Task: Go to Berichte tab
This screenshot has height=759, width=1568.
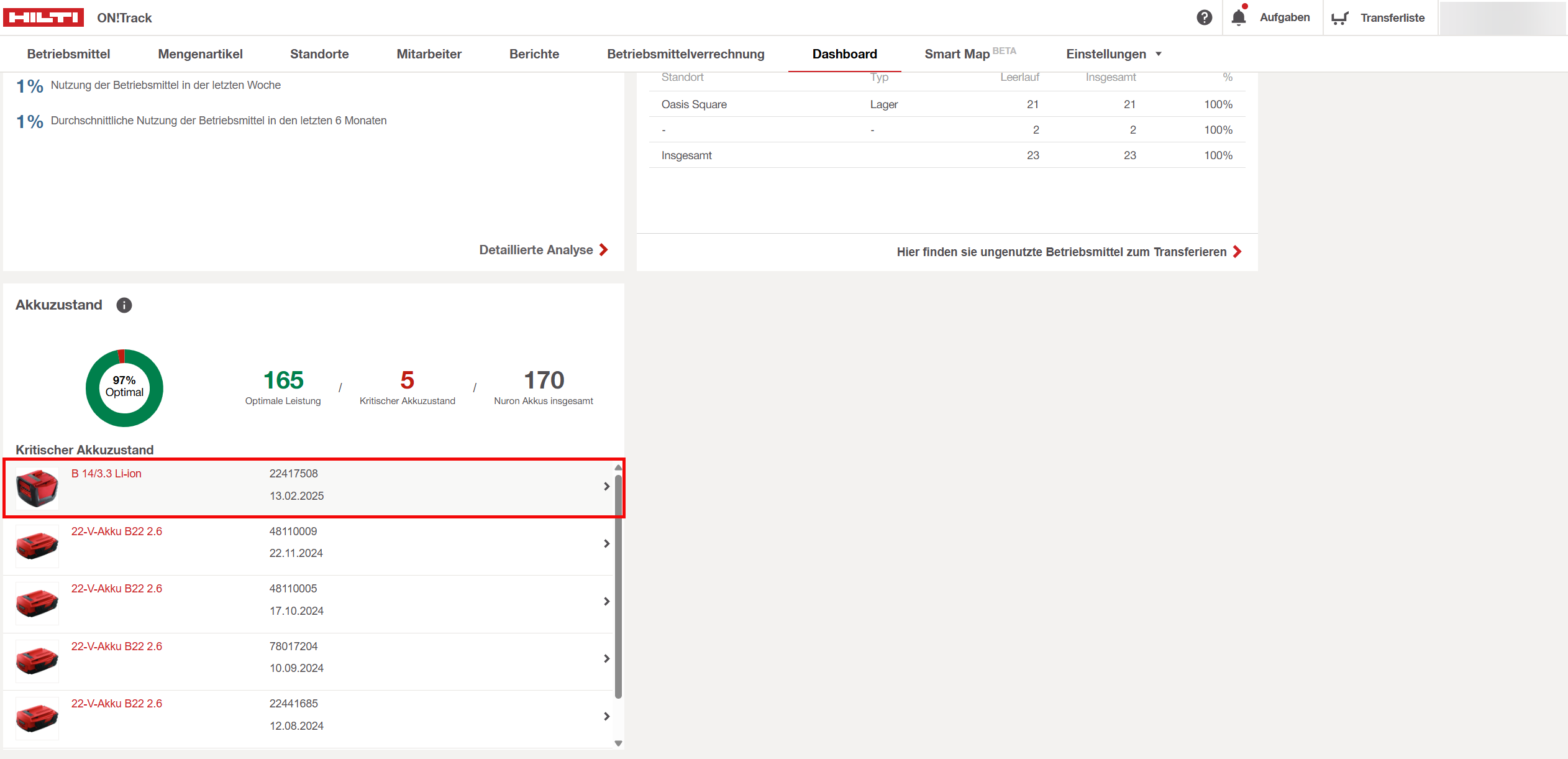Action: 534,54
